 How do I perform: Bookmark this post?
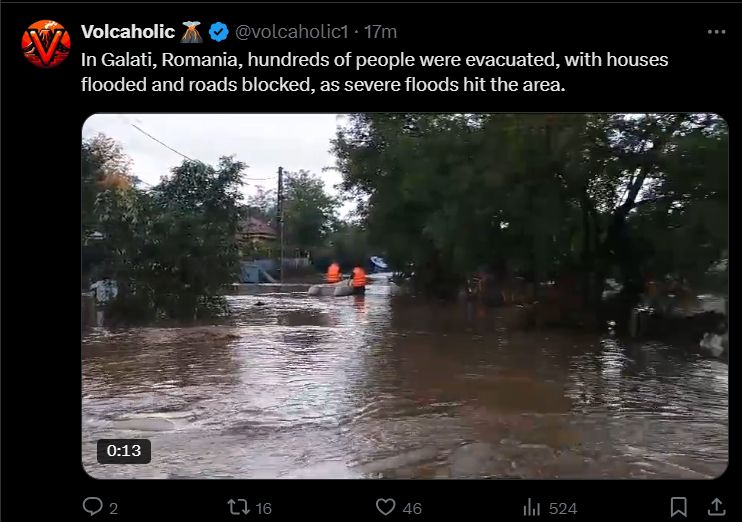click(x=679, y=507)
